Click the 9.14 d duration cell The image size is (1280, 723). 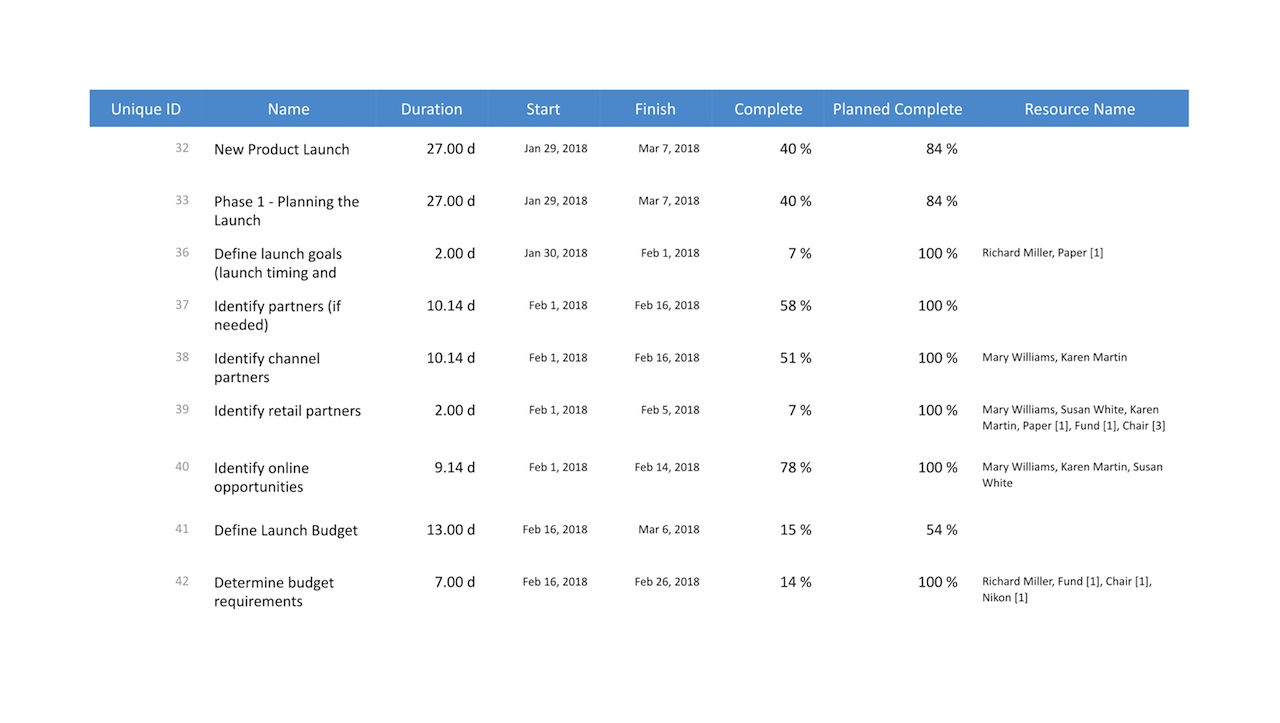click(x=454, y=467)
